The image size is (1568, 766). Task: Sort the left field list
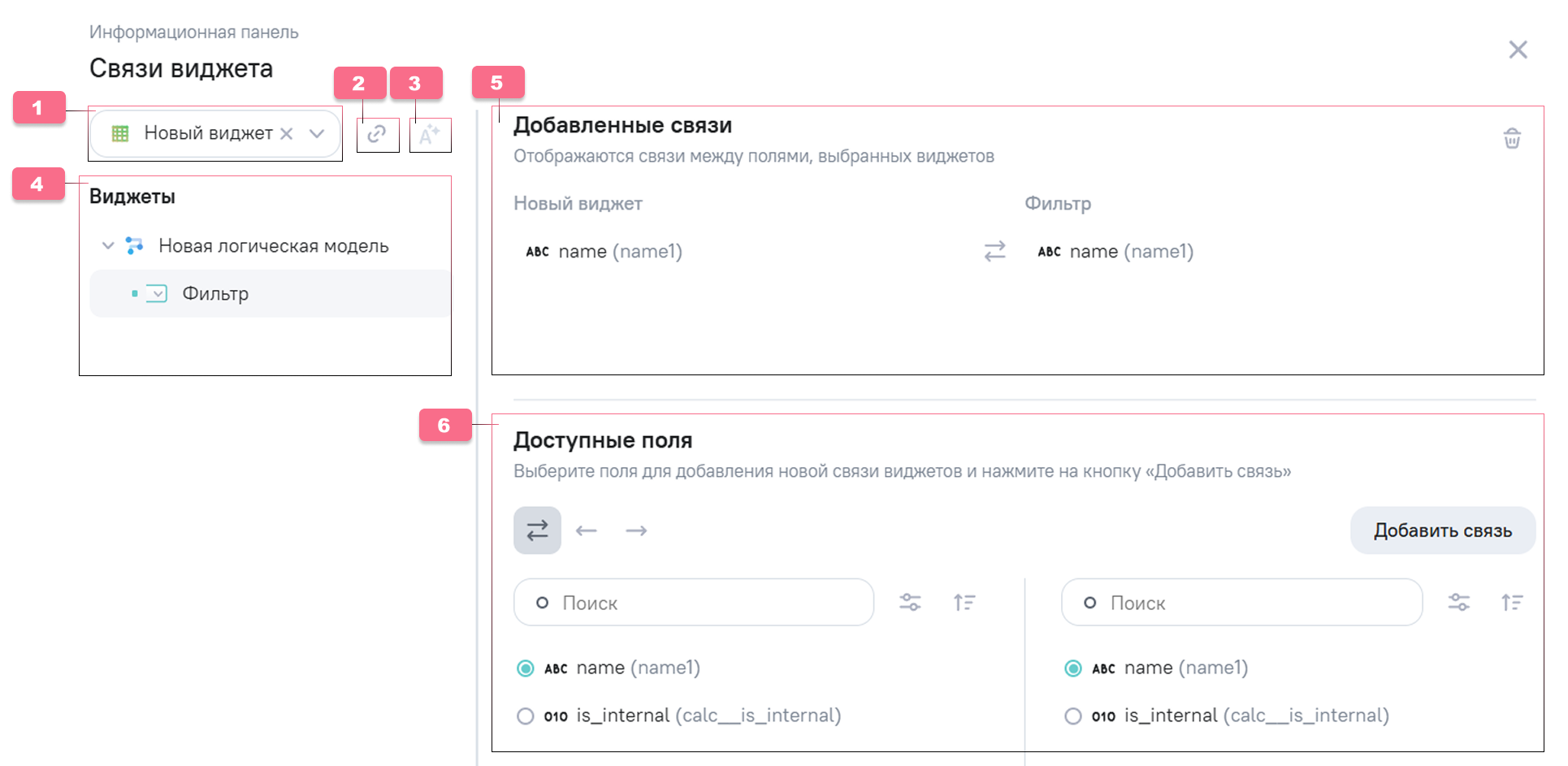point(964,602)
